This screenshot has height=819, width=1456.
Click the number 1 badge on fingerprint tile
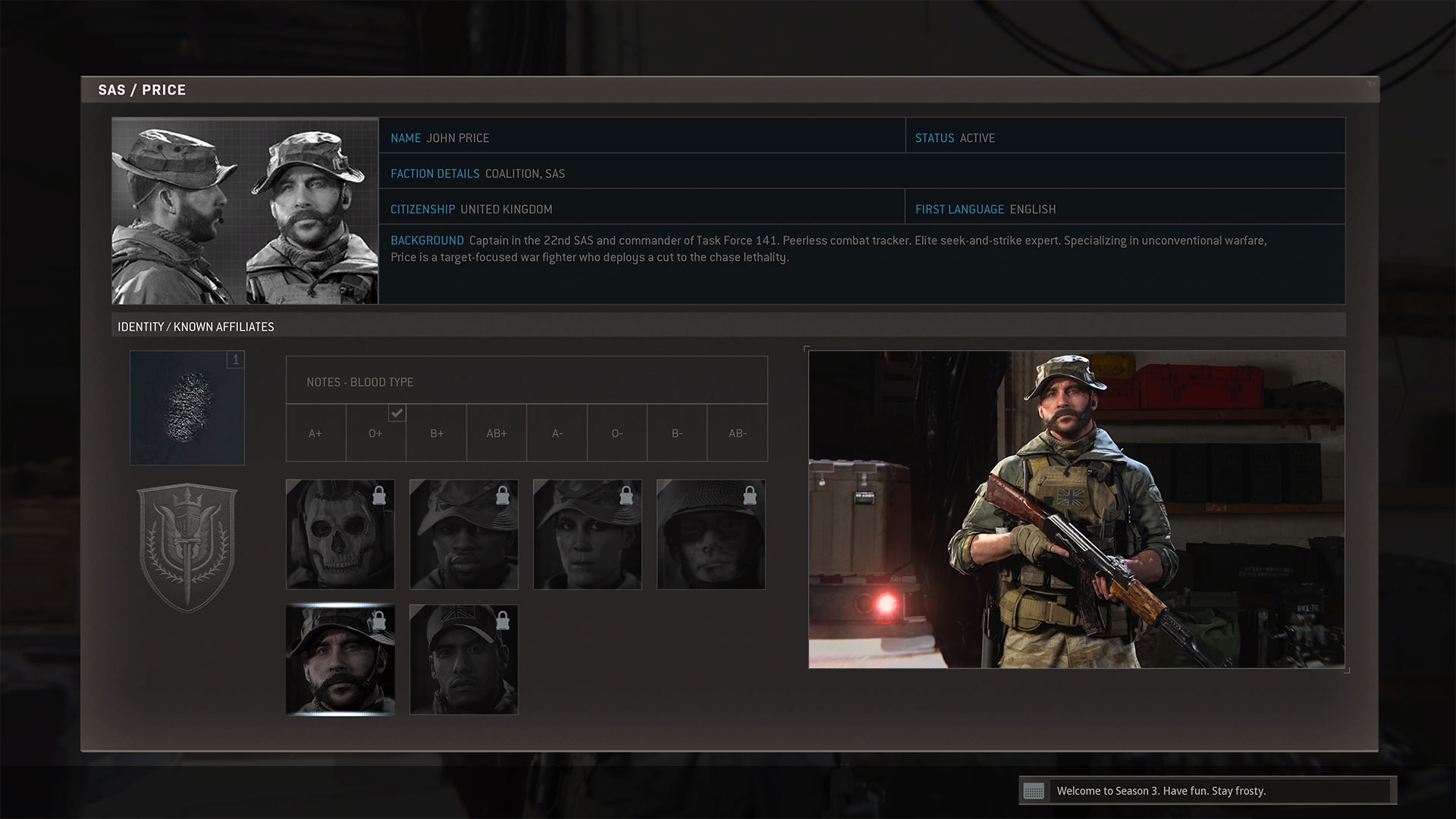[x=235, y=359]
